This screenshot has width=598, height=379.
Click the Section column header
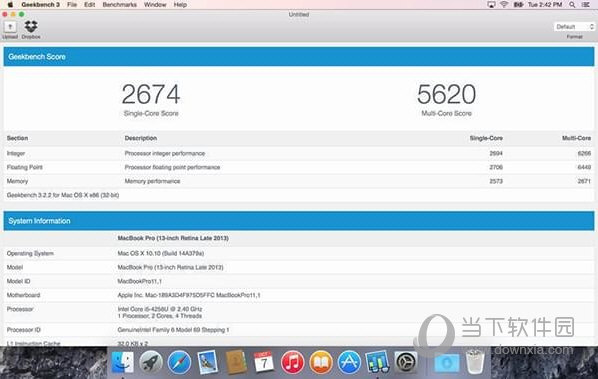[17, 138]
